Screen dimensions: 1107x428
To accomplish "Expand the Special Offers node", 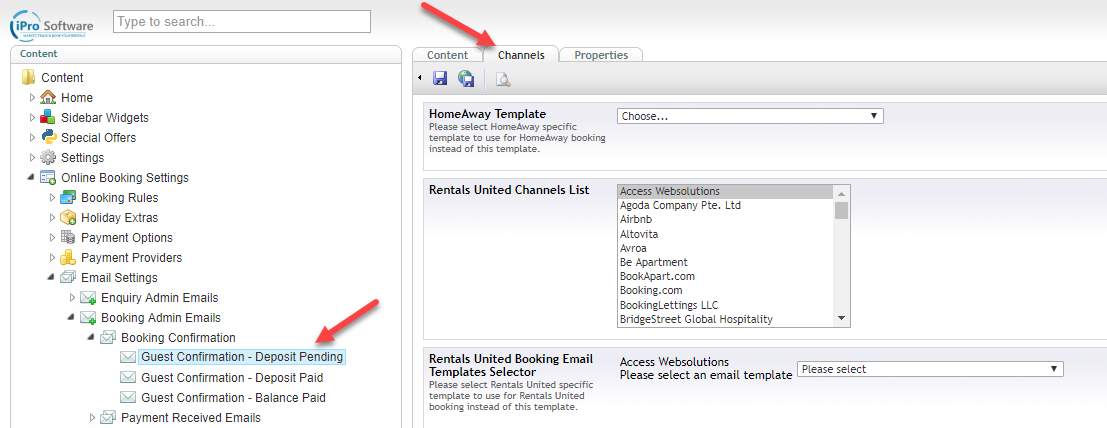I will tap(32, 137).
